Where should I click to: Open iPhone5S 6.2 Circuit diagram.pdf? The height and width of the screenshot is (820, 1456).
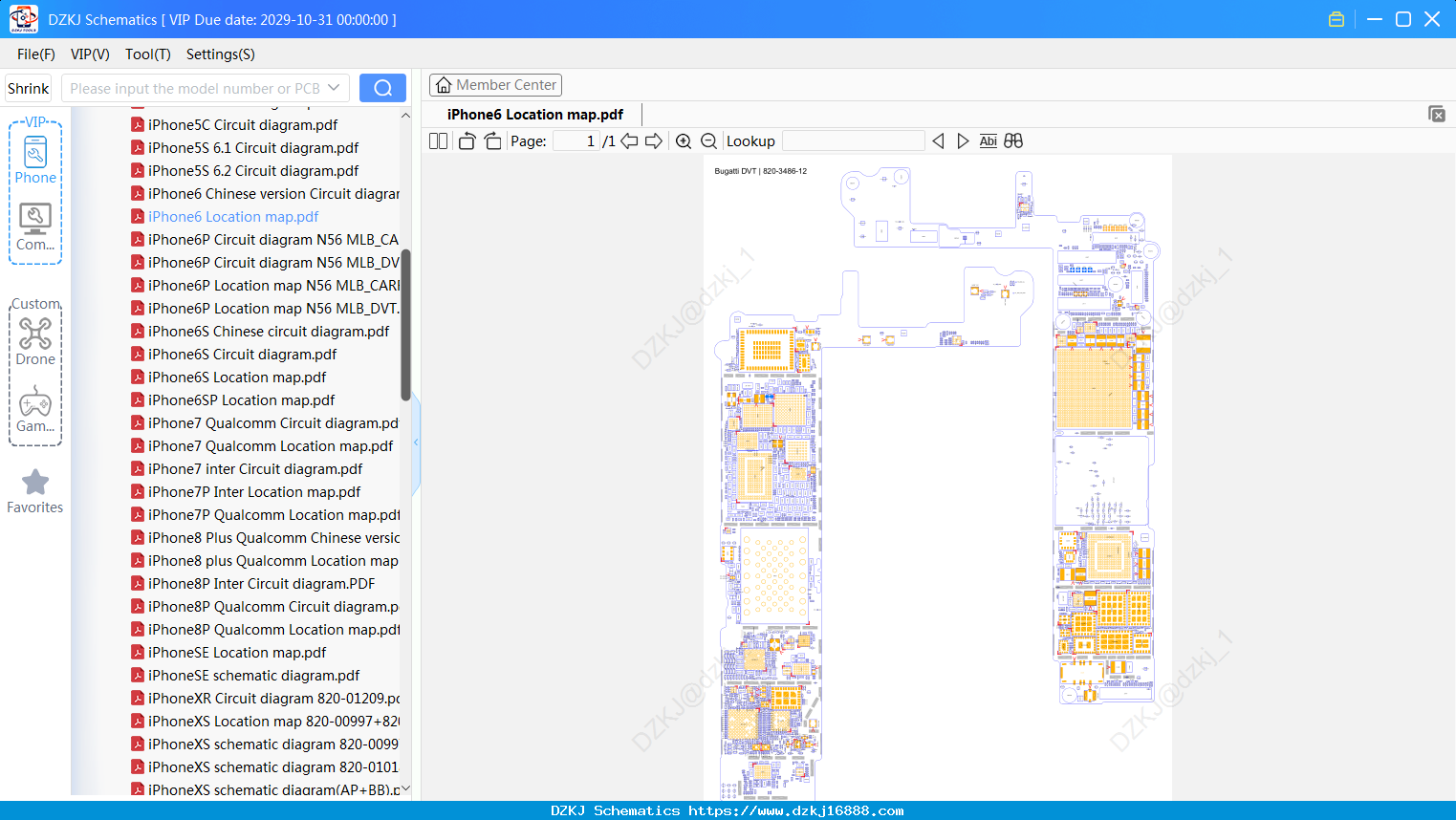pos(253,170)
